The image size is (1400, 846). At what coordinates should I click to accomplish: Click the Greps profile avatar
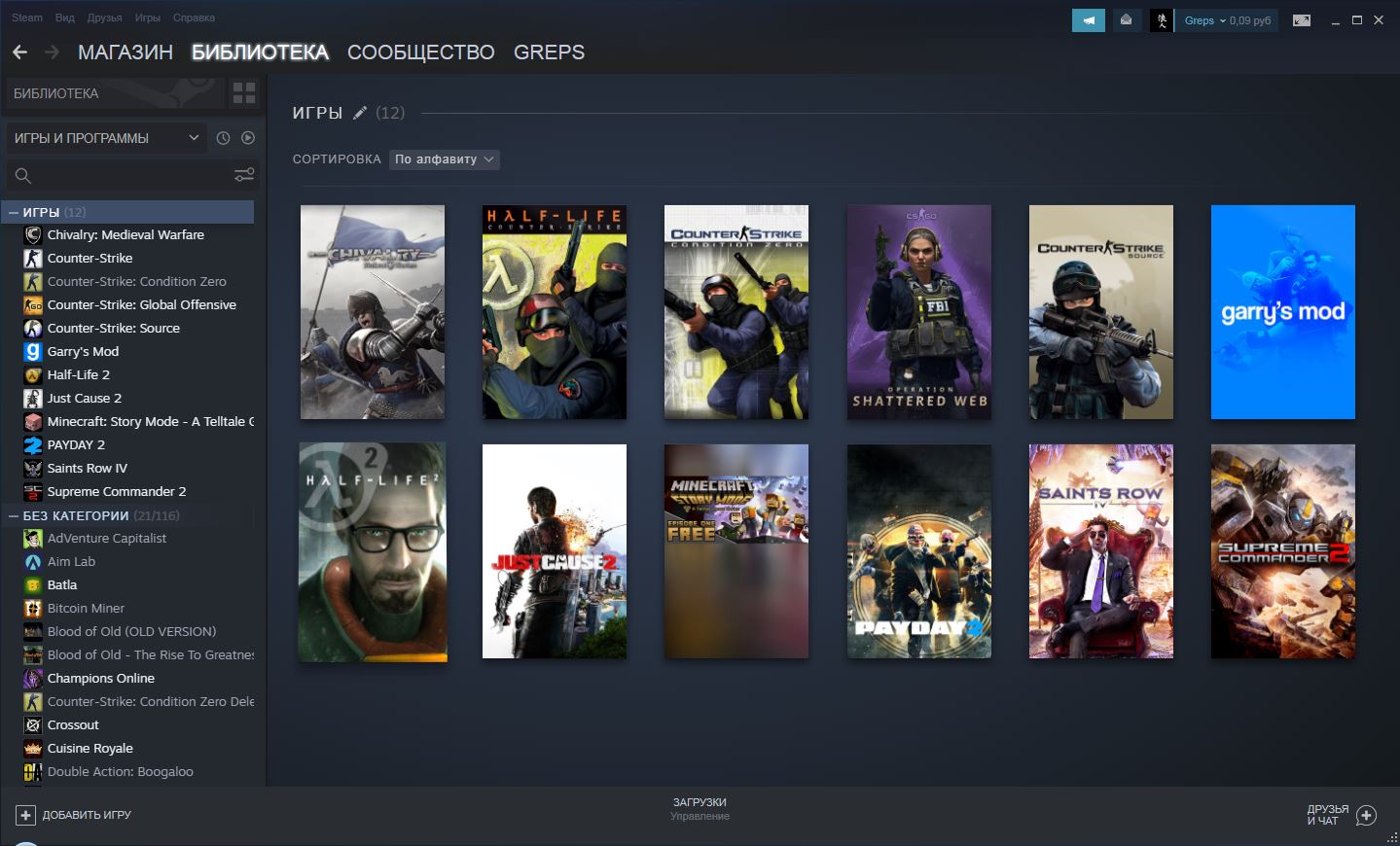point(1162,19)
